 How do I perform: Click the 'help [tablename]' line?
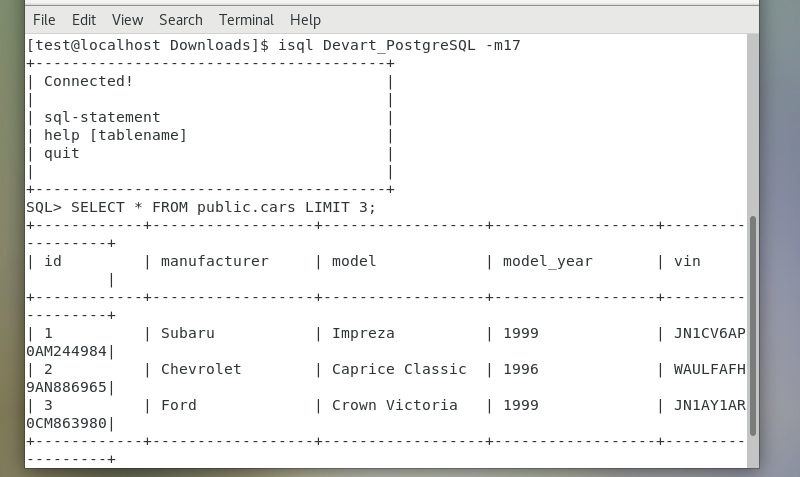[115, 135]
